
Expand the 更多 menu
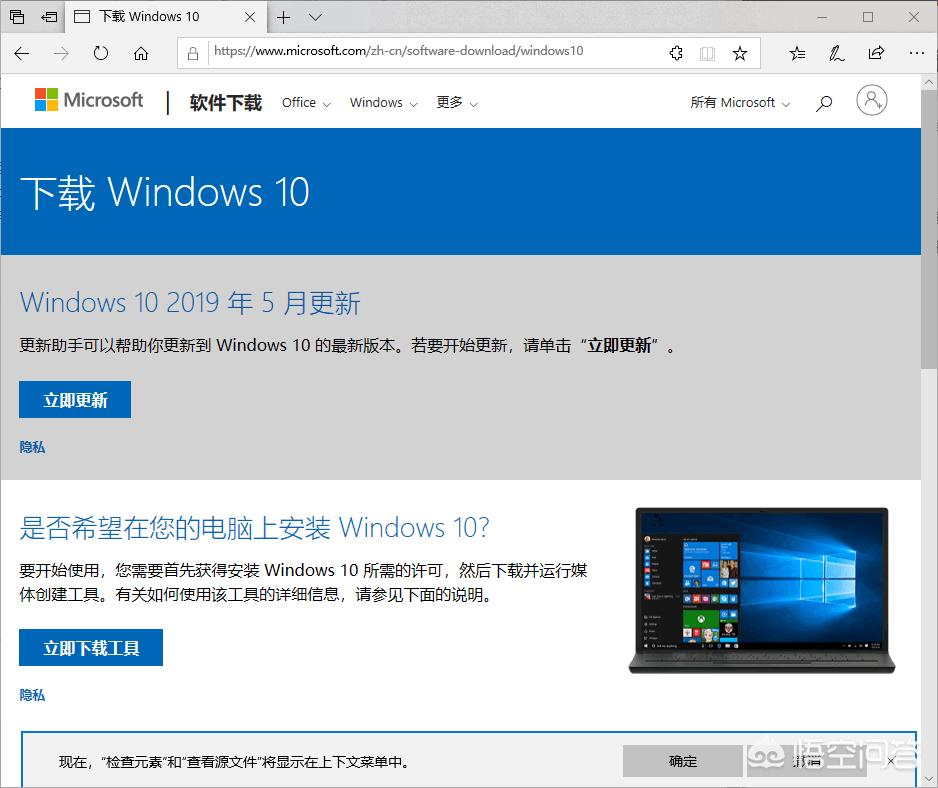[456, 103]
